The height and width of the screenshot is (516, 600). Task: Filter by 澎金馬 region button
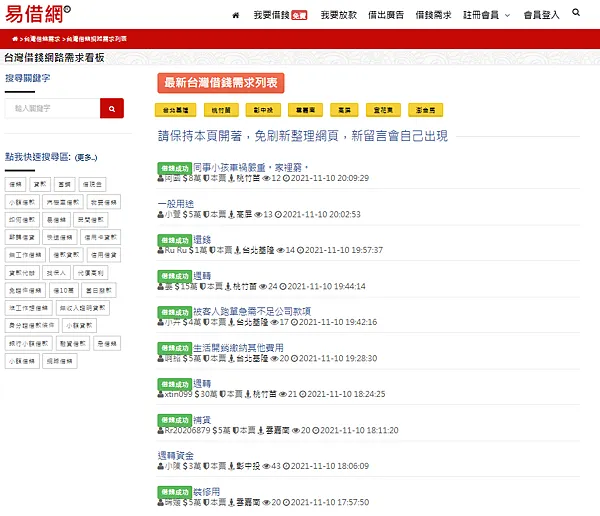tap(426, 110)
